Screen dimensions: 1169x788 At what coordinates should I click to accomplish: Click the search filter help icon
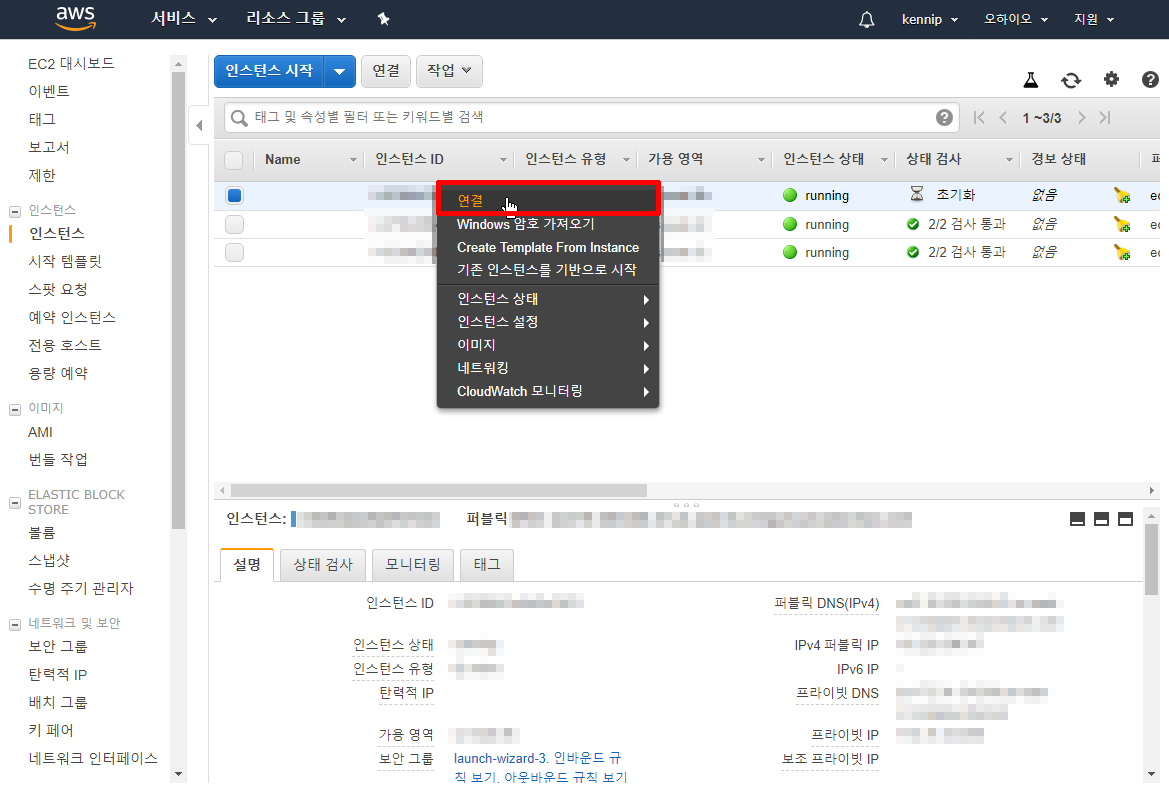(x=944, y=117)
